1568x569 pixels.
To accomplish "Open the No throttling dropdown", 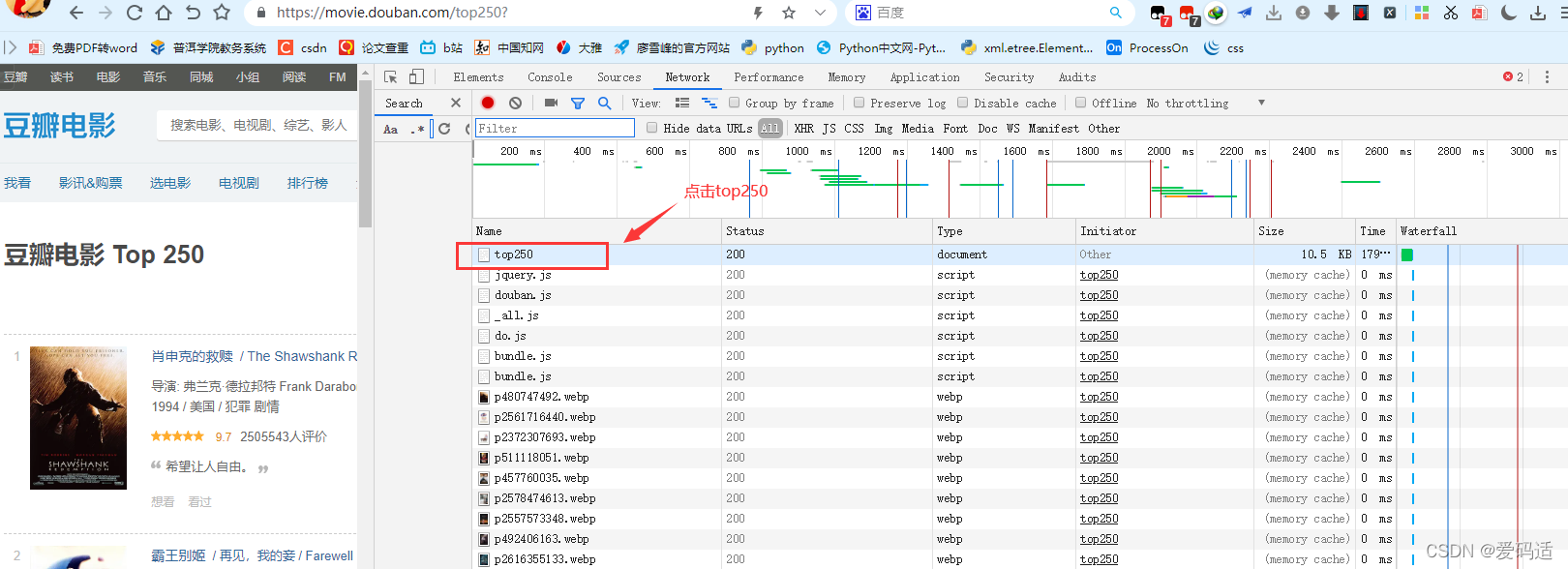I will point(1206,103).
